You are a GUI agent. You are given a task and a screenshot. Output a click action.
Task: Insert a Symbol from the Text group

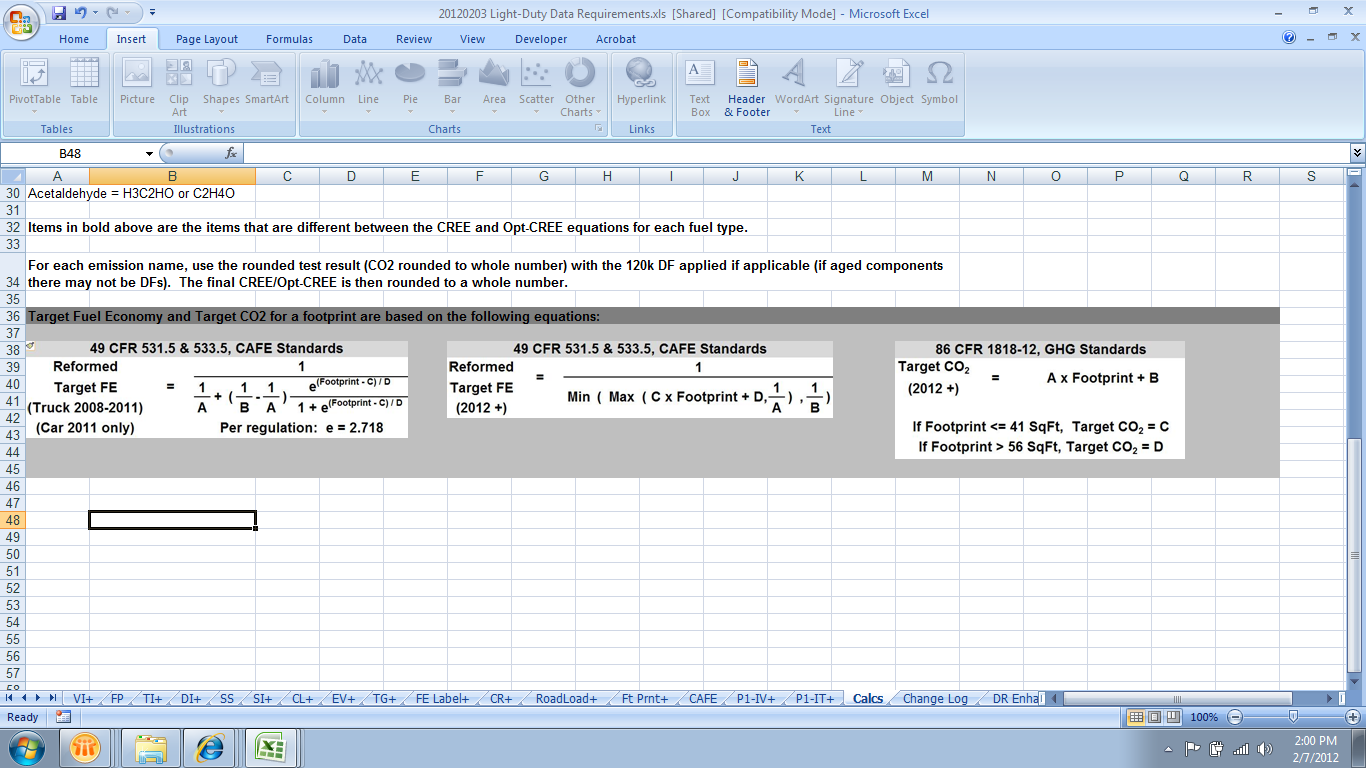(939, 83)
